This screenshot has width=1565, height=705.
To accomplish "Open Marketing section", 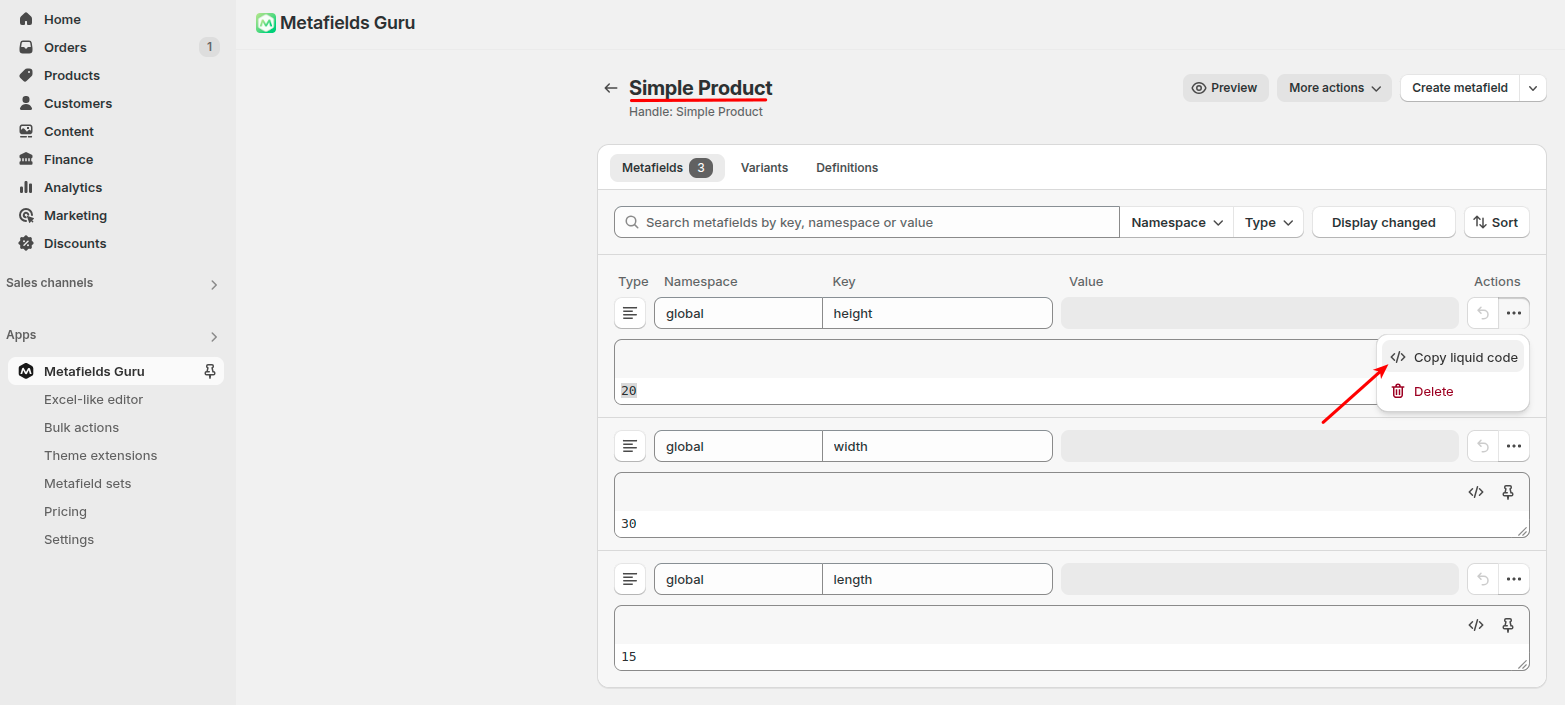I will (75, 215).
